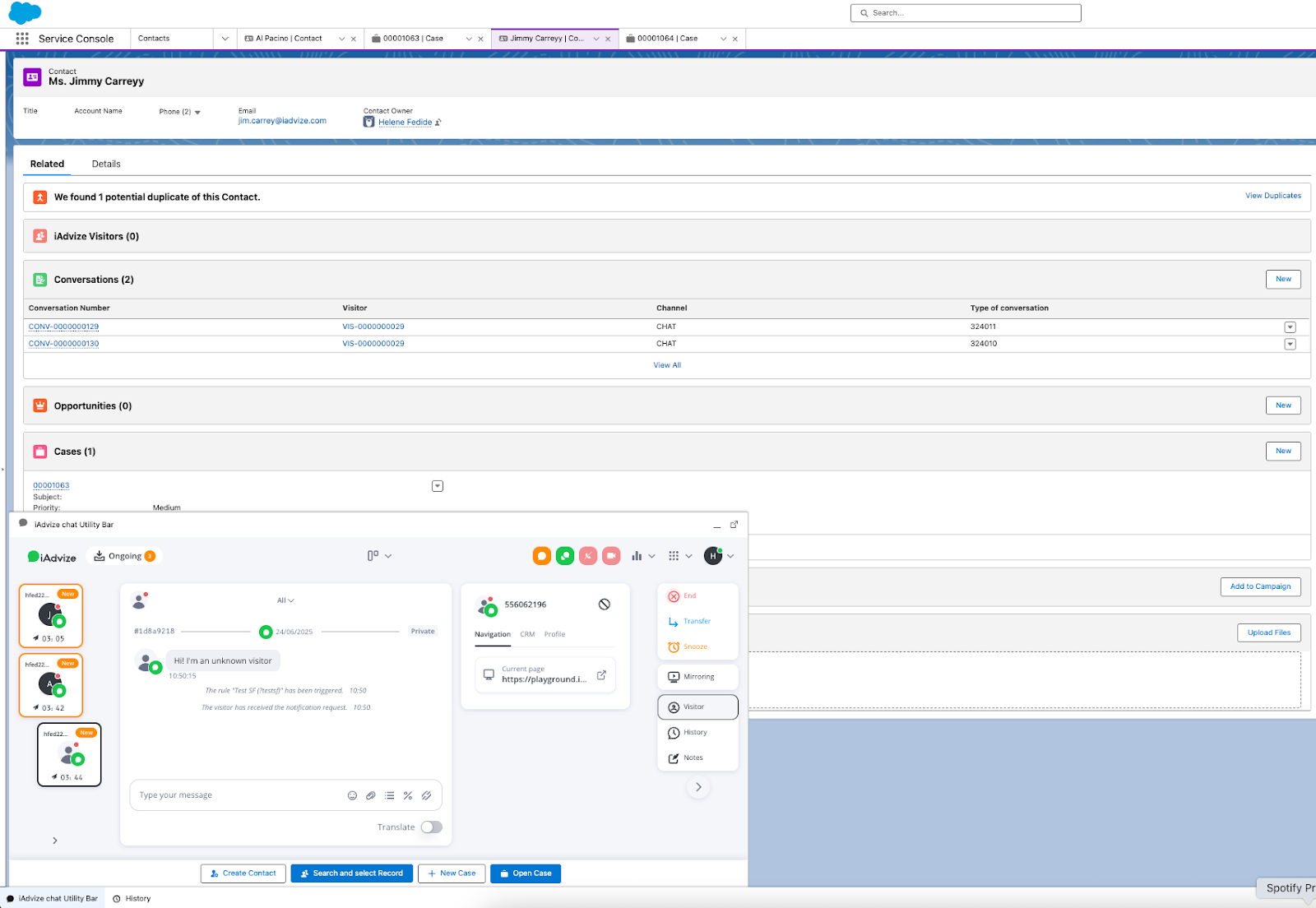Close the Al Pacino Contact tab
Screen dimensions: 1316x908
(354, 39)
